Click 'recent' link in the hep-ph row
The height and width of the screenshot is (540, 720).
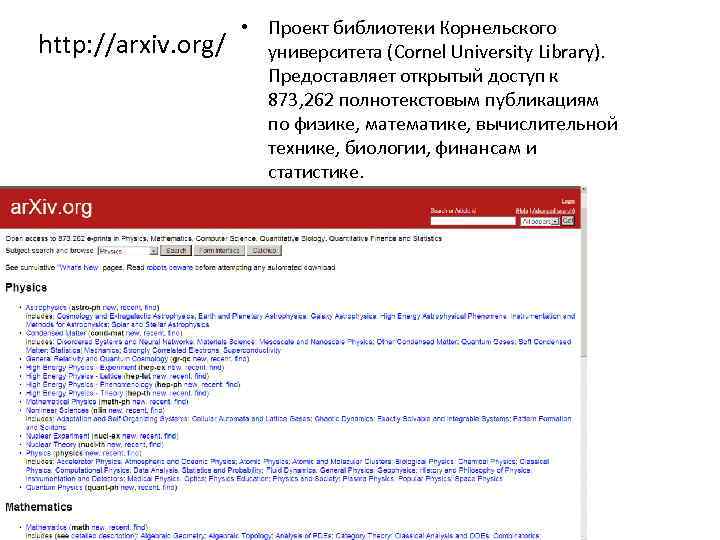tap(212, 384)
